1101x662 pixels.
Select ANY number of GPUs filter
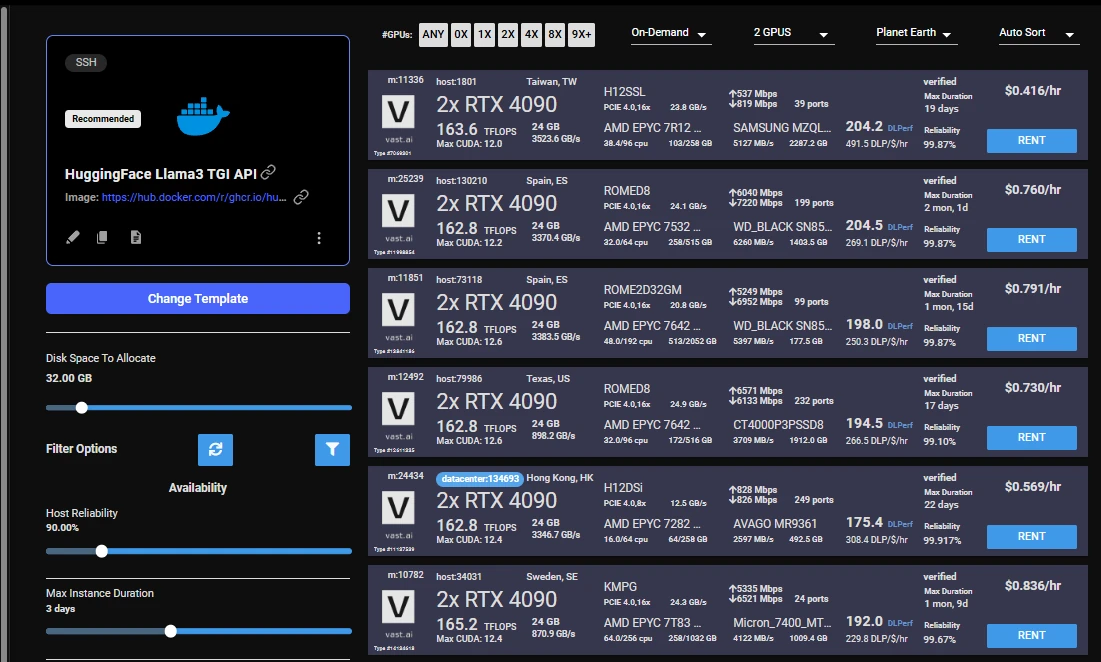click(433, 34)
